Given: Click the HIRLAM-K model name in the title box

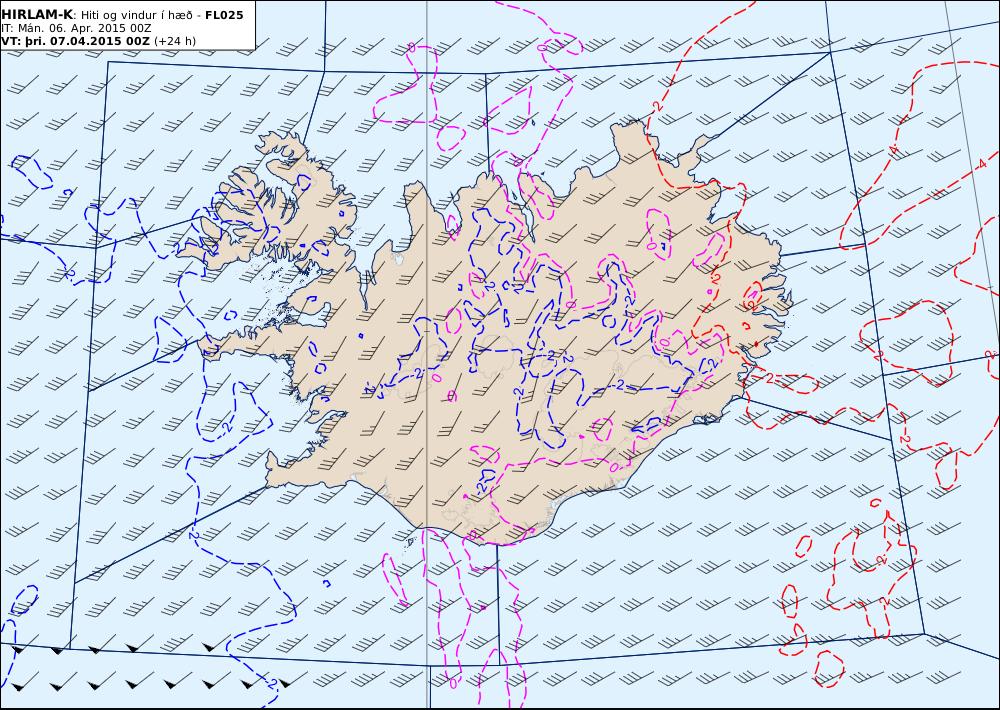Looking at the screenshot, I should click(x=37, y=15).
